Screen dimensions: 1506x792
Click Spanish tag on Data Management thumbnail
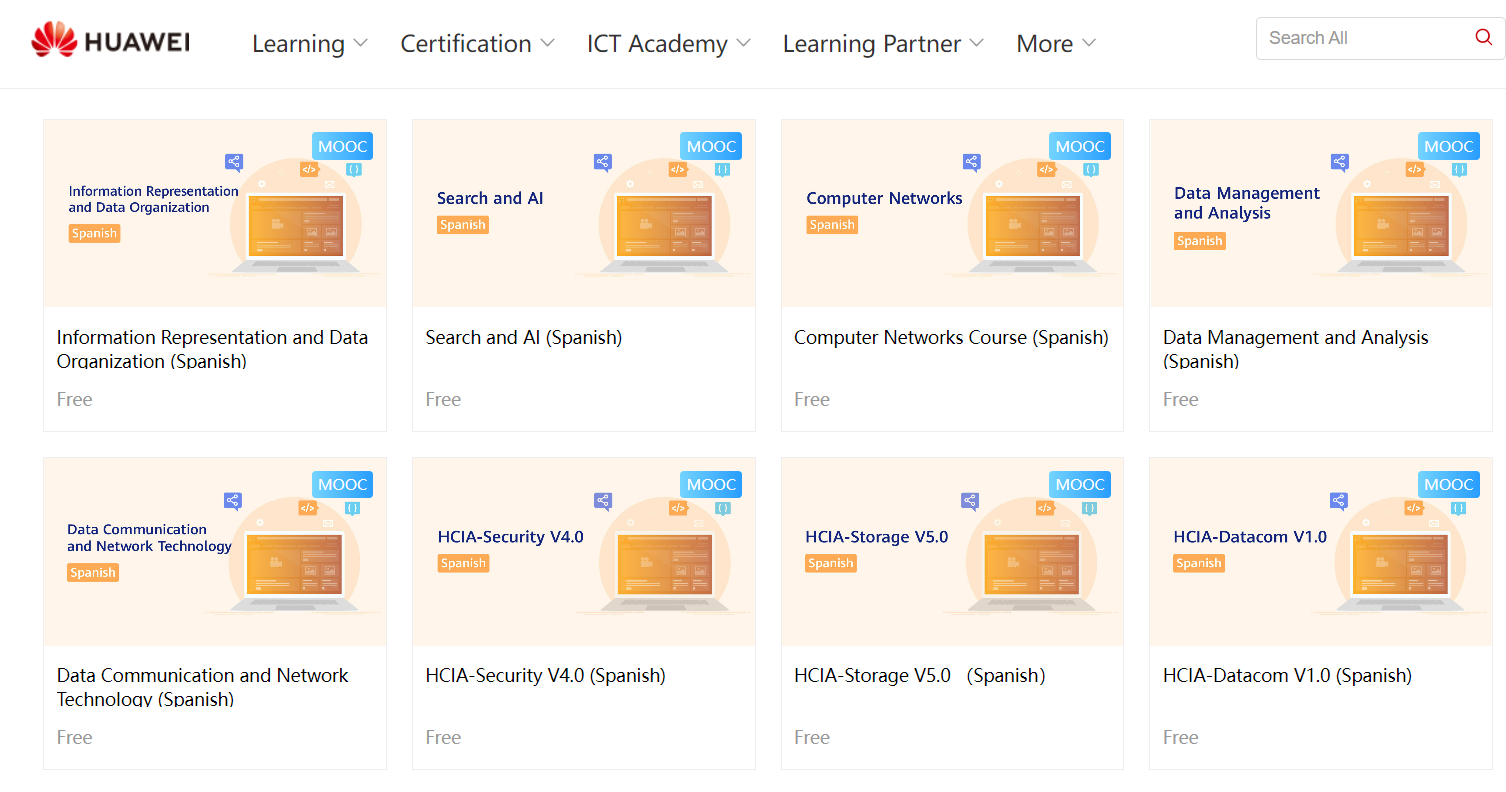pyautogui.click(x=1199, y=241)
